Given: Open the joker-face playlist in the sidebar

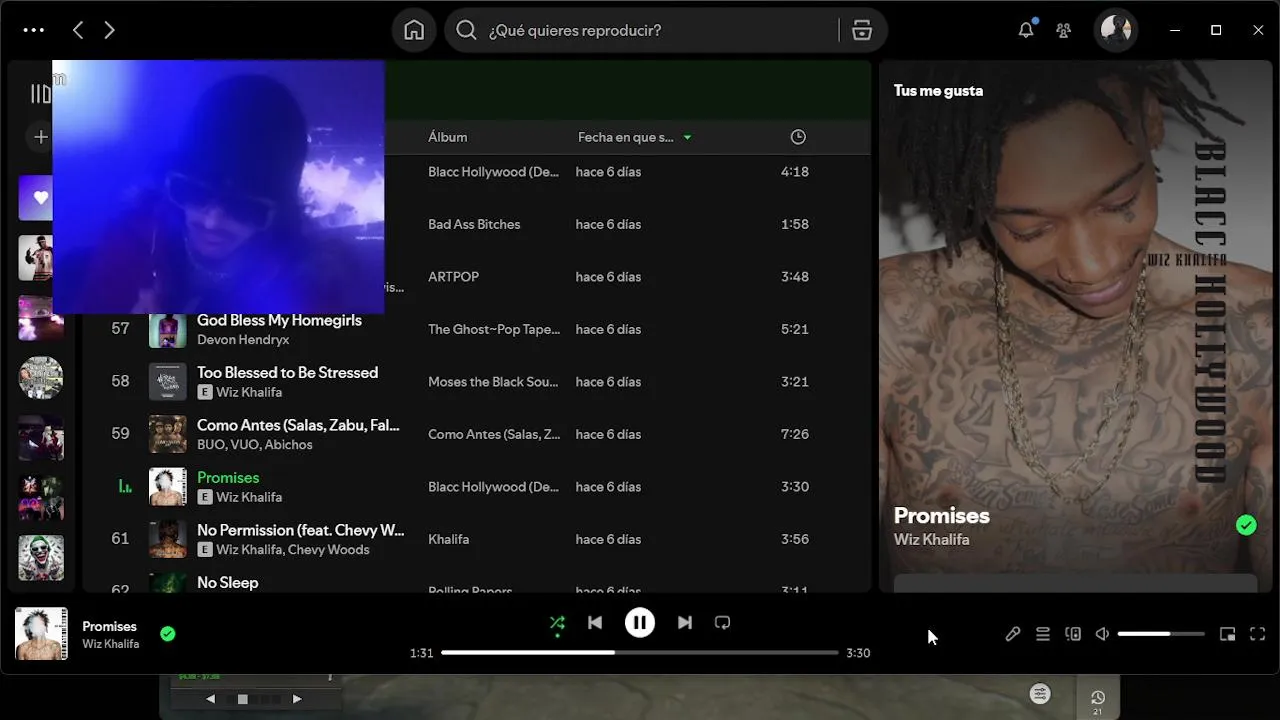Looking at the screenshot, I should tap(41, 558).
